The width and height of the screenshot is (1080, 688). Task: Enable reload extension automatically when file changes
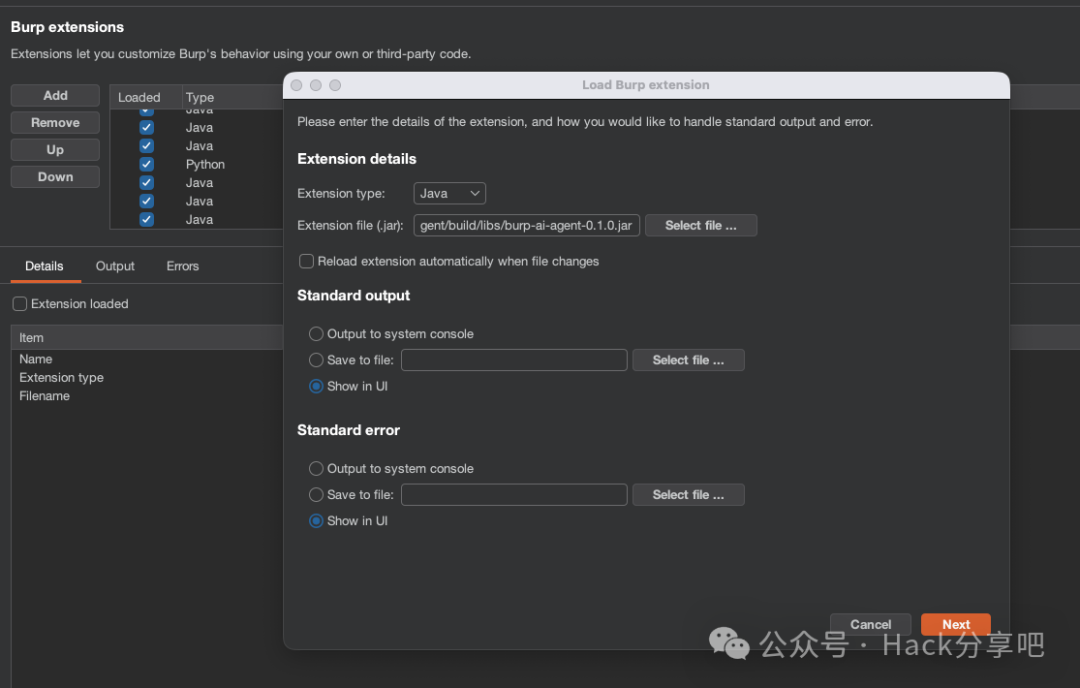coord(306,261)
